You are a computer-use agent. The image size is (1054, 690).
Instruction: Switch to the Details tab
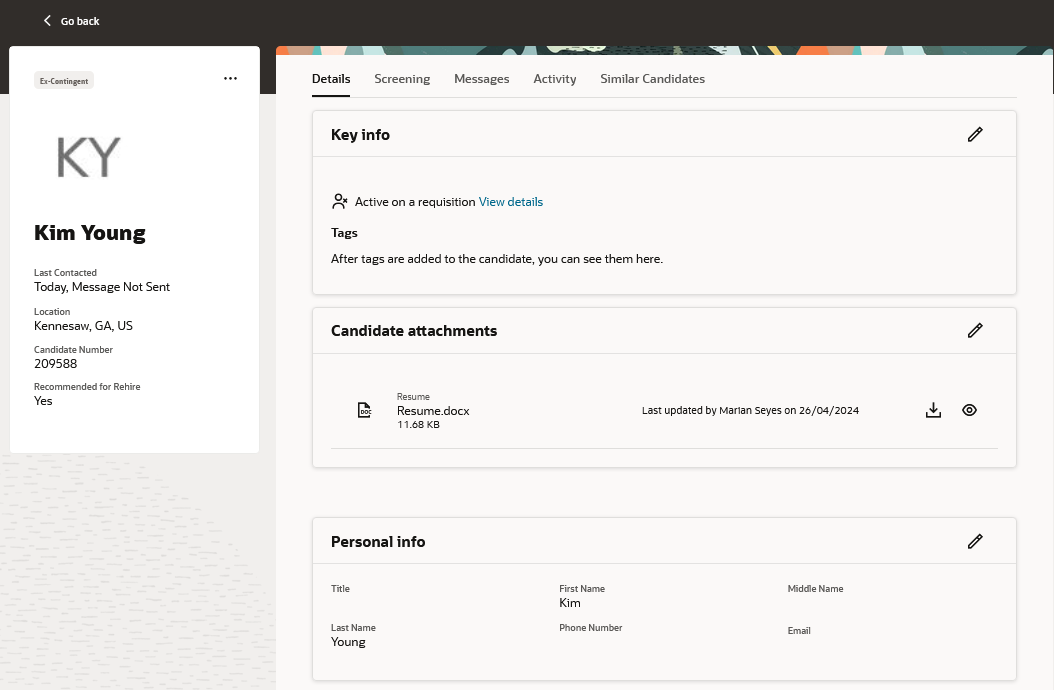(331, 79)
